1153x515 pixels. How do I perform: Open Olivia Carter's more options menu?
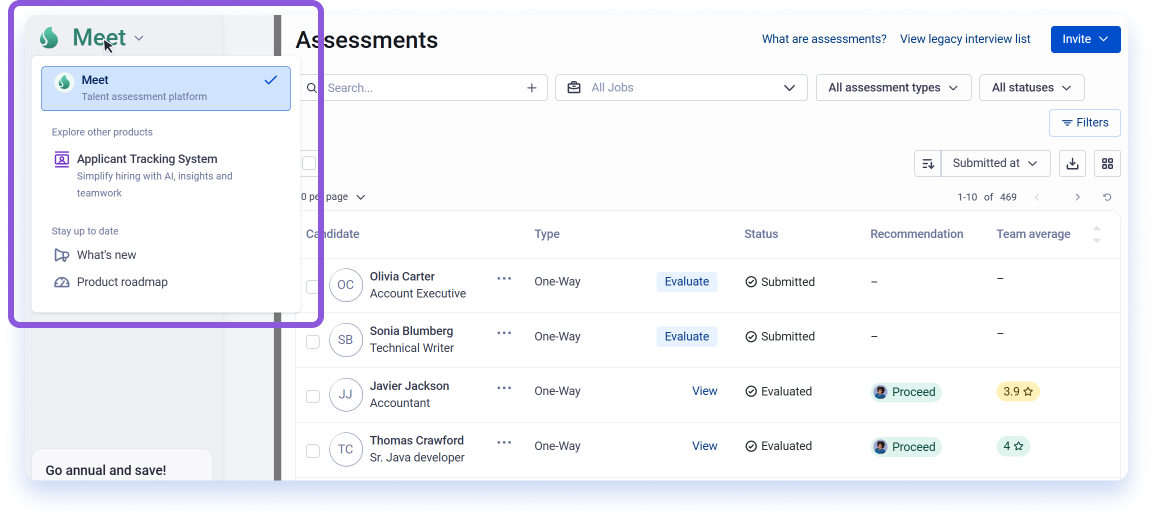pos(504,278)
